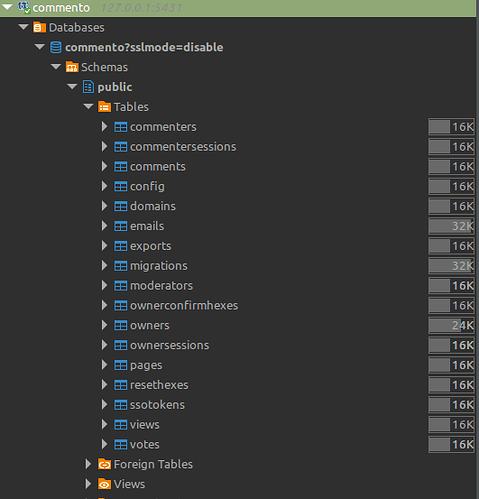The width and height of the screenshot is (479, 499).
Task: Click the emails table icon
Action: [121, 226]
